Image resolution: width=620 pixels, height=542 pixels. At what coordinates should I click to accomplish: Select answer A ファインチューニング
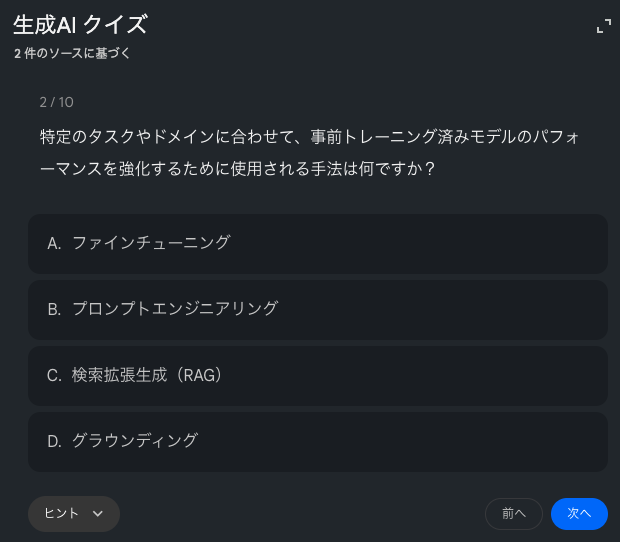318,243
